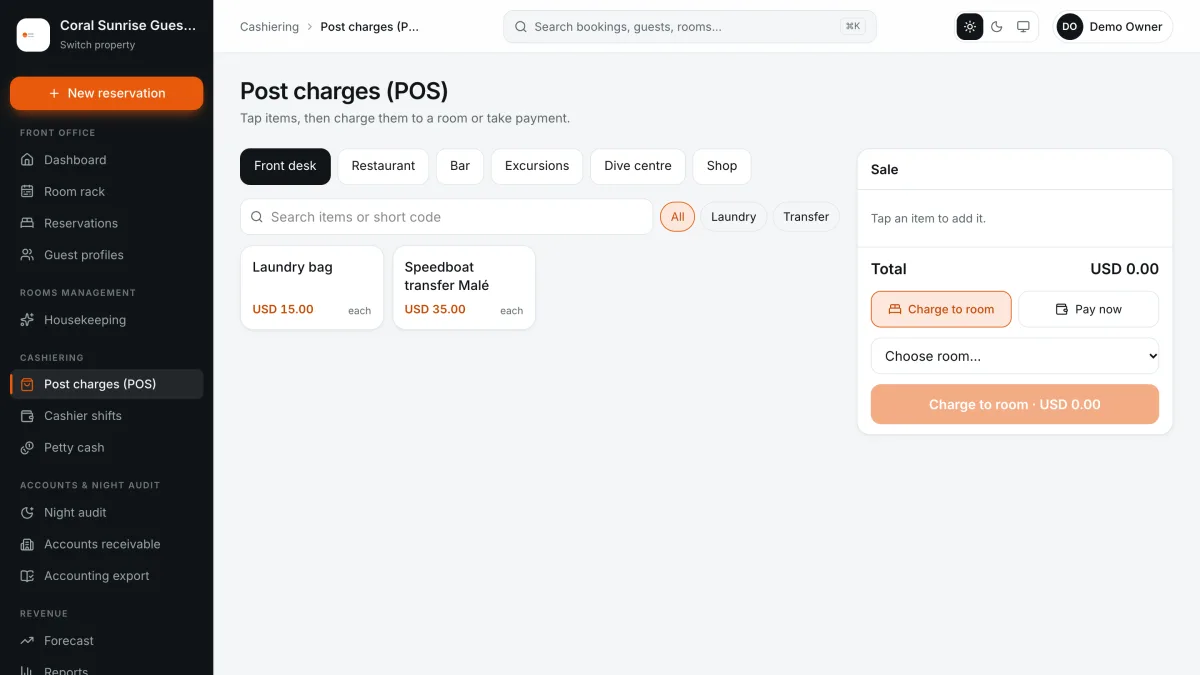Click the USD 15.00 price text

point(283,309)
